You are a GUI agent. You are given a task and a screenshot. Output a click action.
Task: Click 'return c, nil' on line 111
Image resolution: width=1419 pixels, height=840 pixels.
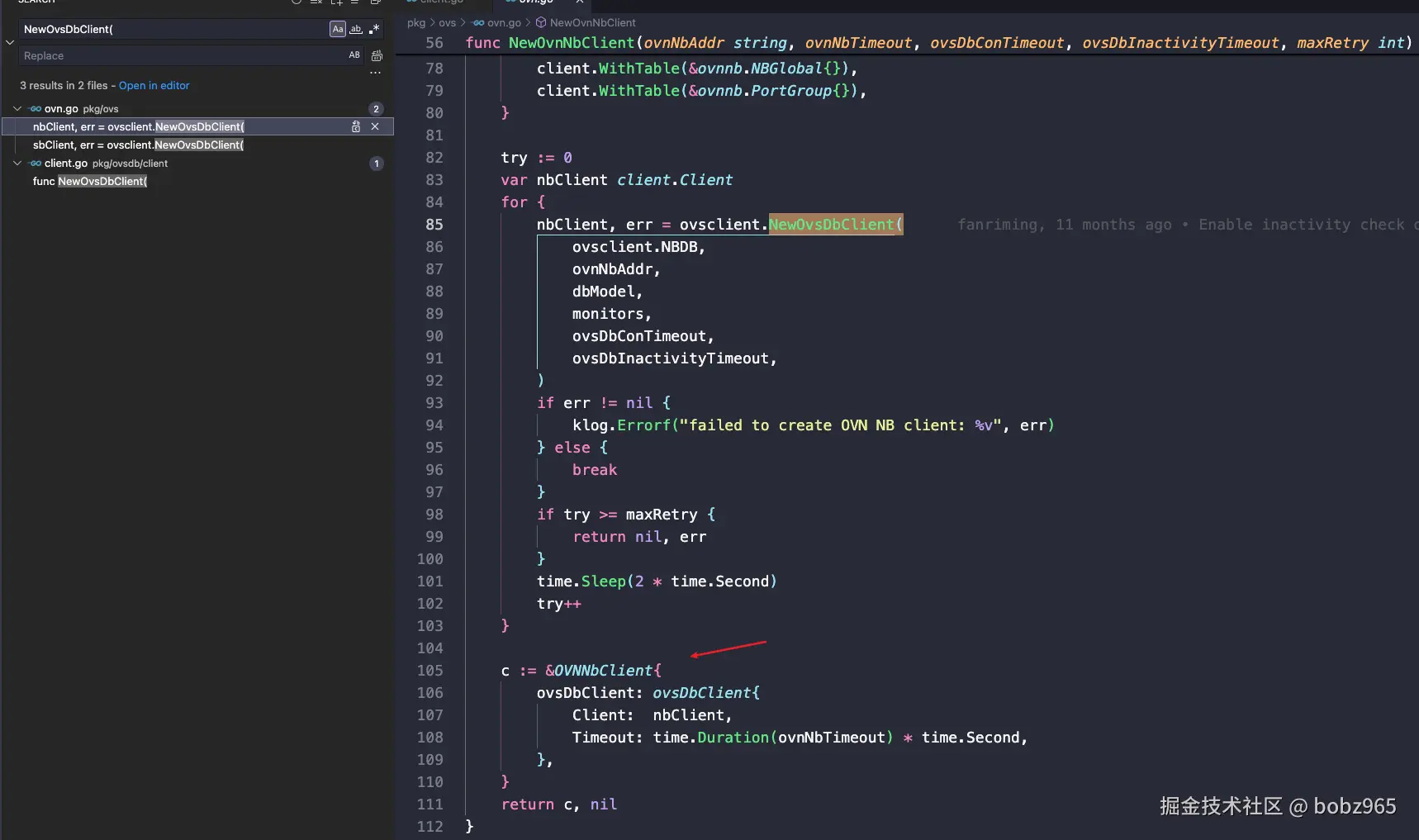(x=559, y=804)
